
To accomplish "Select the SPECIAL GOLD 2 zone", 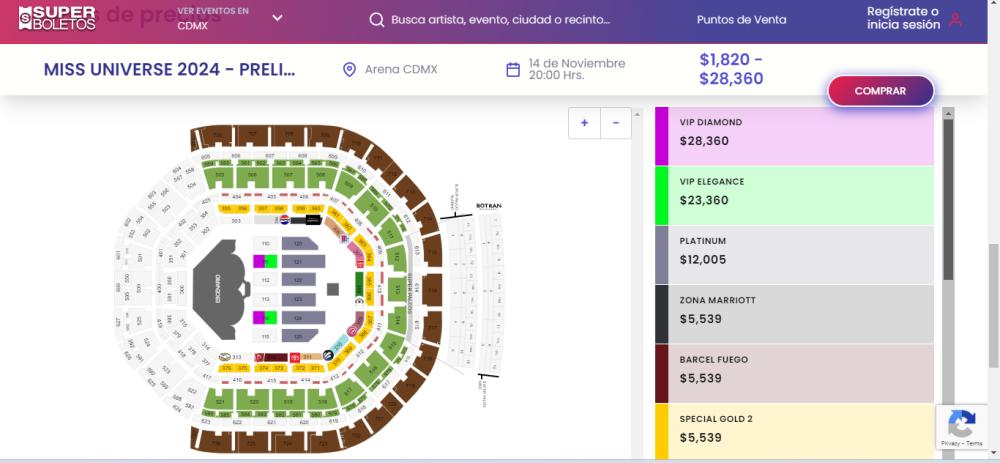I will (x=794, y=432).
